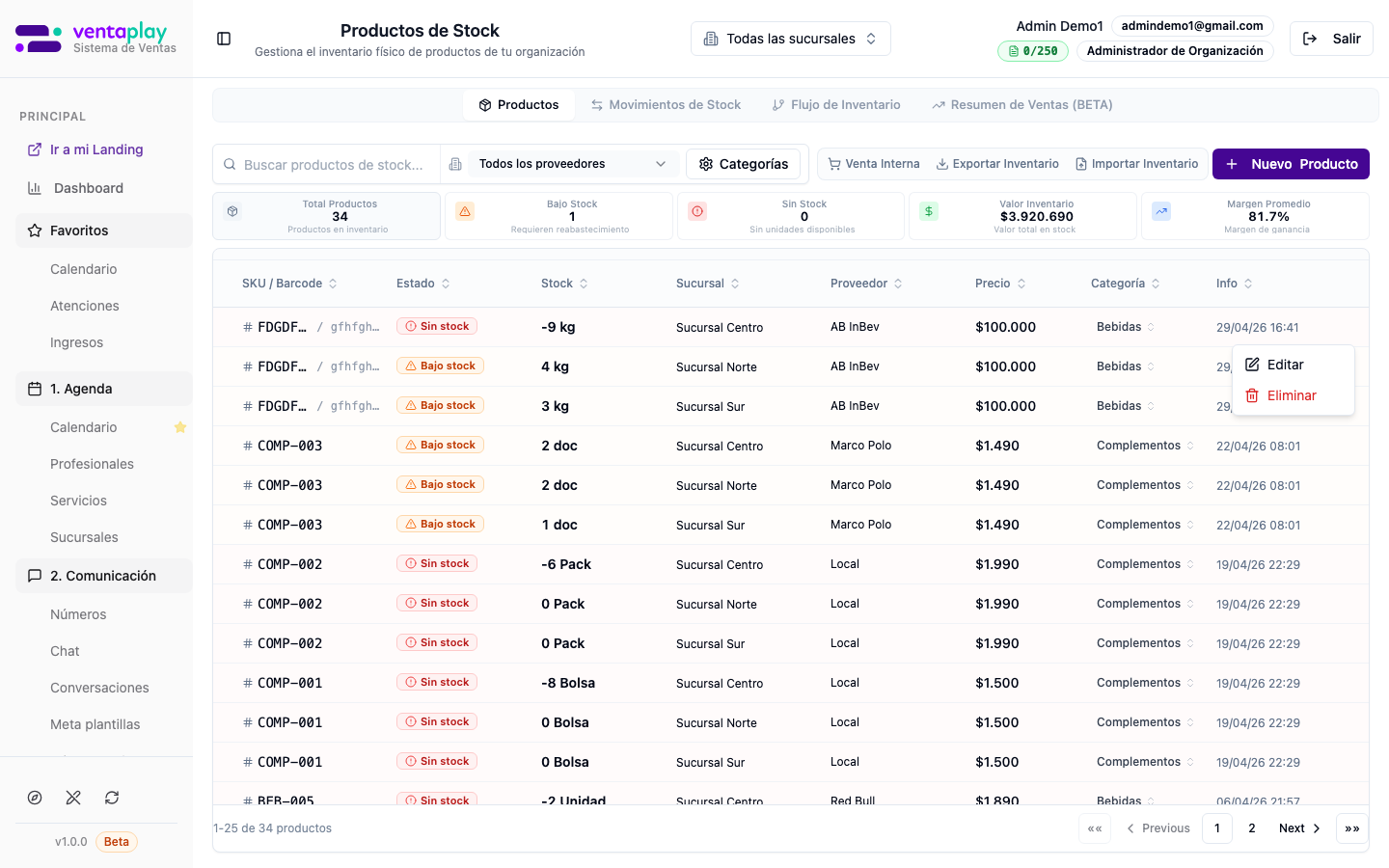This screenshot has height=868, width=1389.
Task: Choose Editar in the context menu
Action: click(x=1294, y=365)
